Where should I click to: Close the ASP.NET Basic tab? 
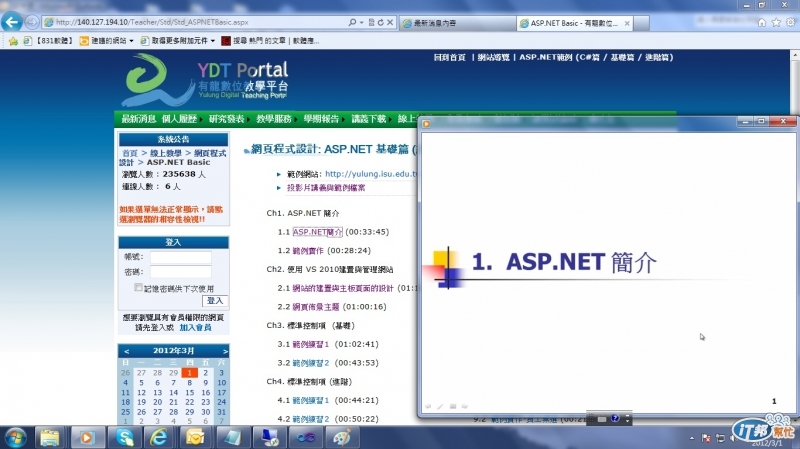[x=627, y=23]
